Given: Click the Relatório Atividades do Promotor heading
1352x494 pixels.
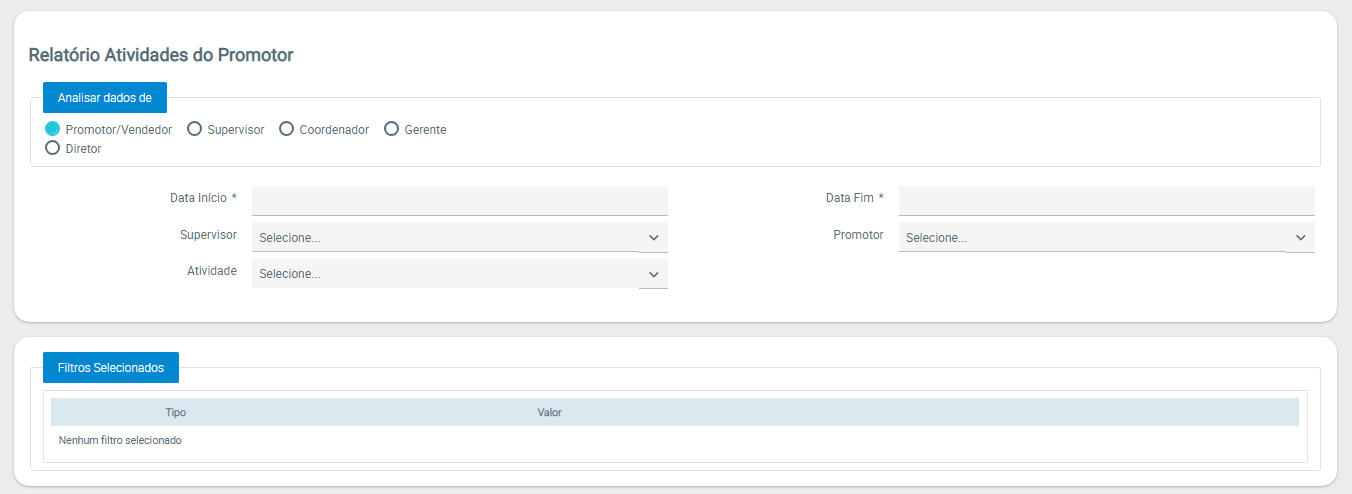Looking at the screenshot, I should coord(161,55).
